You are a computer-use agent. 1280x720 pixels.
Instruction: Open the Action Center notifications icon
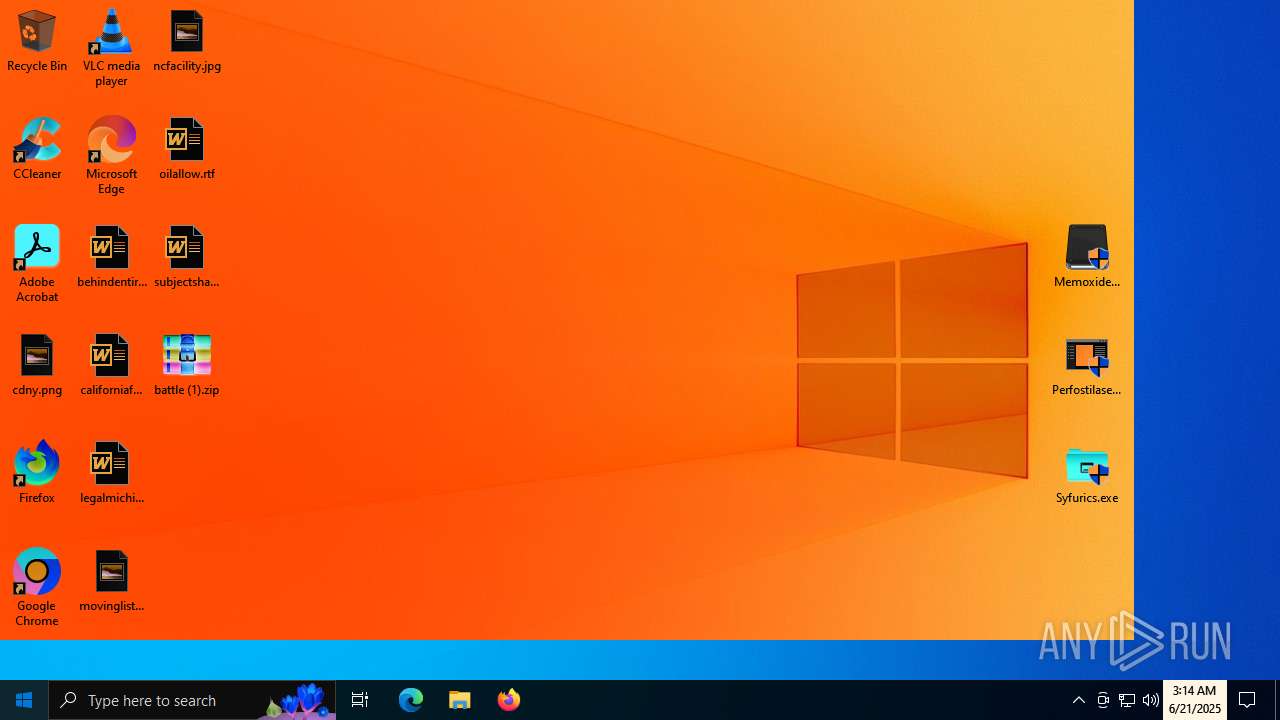1248,700
